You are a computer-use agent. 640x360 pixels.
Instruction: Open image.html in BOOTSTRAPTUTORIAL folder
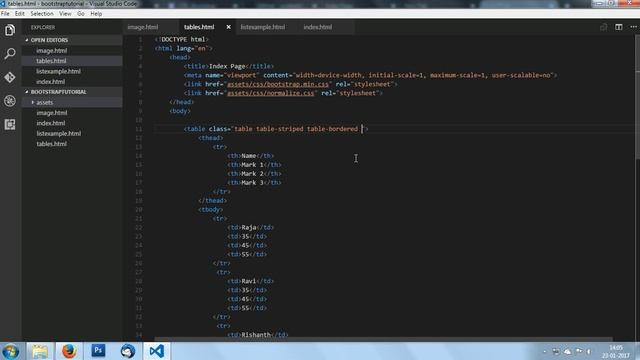(x=72, y=113)
